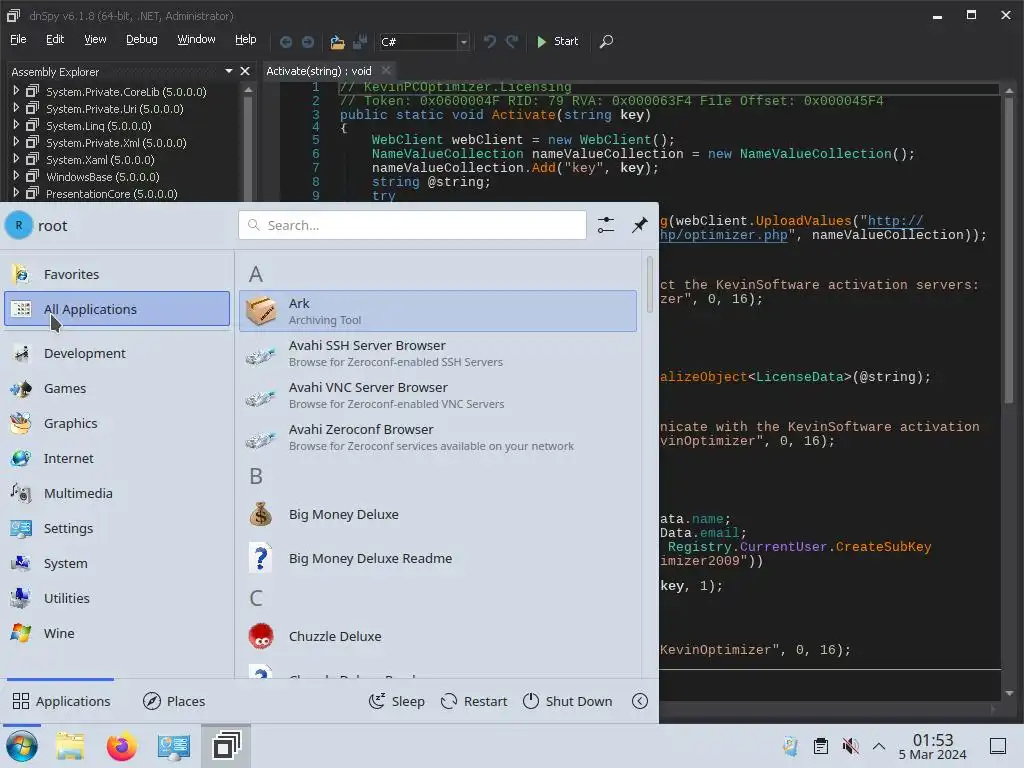Image resolution: width=1024 pixels, height=768 pixels.
Task: Show more session options chevron
Action: tap(640, 701)
